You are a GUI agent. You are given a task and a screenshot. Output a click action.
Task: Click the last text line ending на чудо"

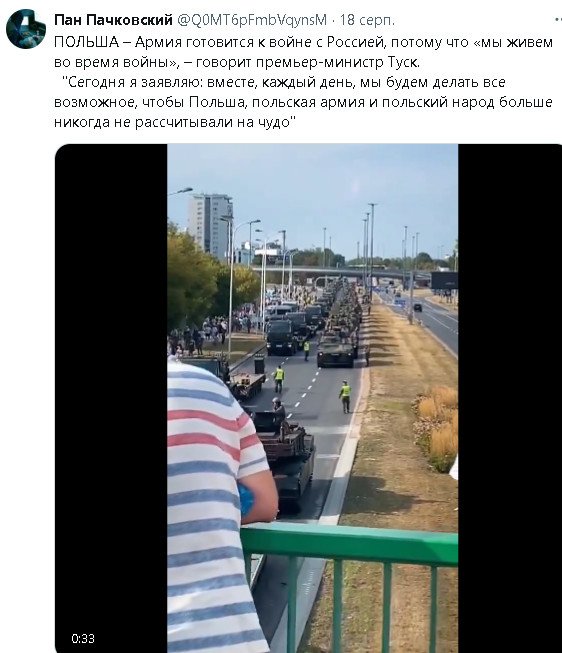click(175, 122)
